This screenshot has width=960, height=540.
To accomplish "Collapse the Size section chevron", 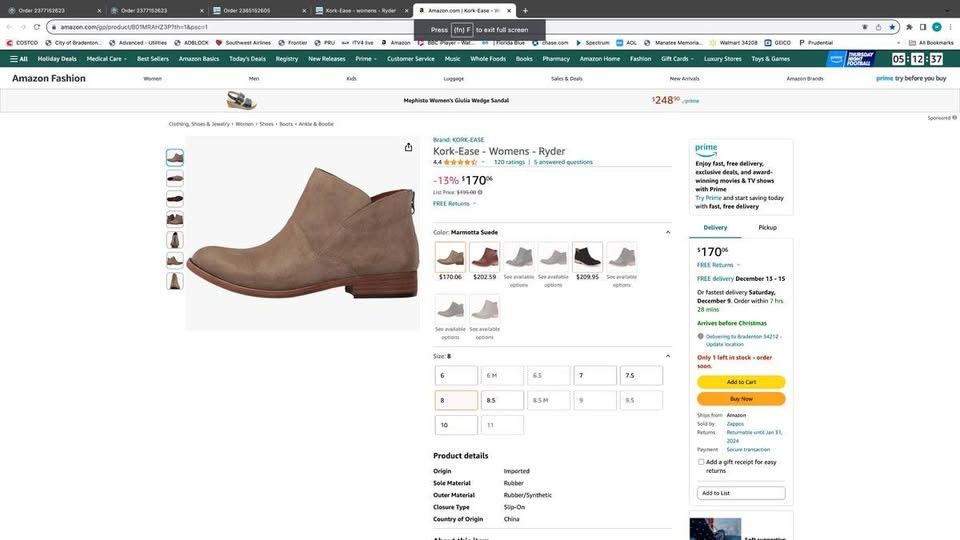I will 668,356.
